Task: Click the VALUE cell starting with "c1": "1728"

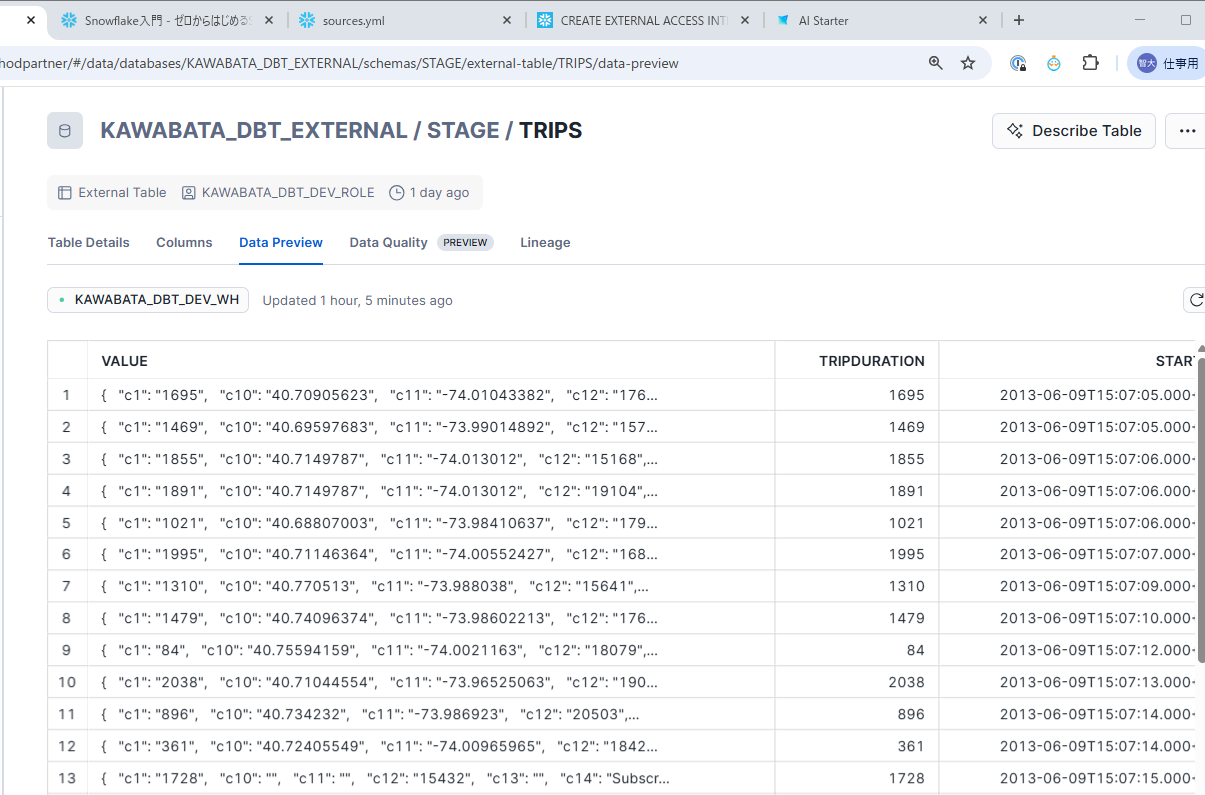Action: point(431,778)
